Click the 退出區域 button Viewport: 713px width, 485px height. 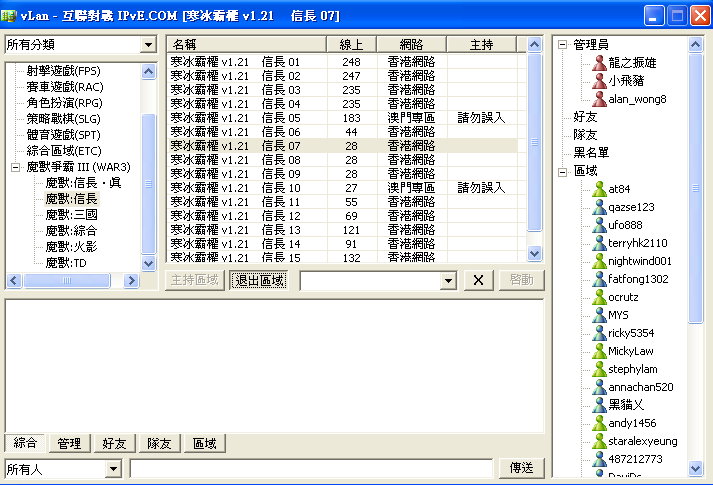point(259,280)
